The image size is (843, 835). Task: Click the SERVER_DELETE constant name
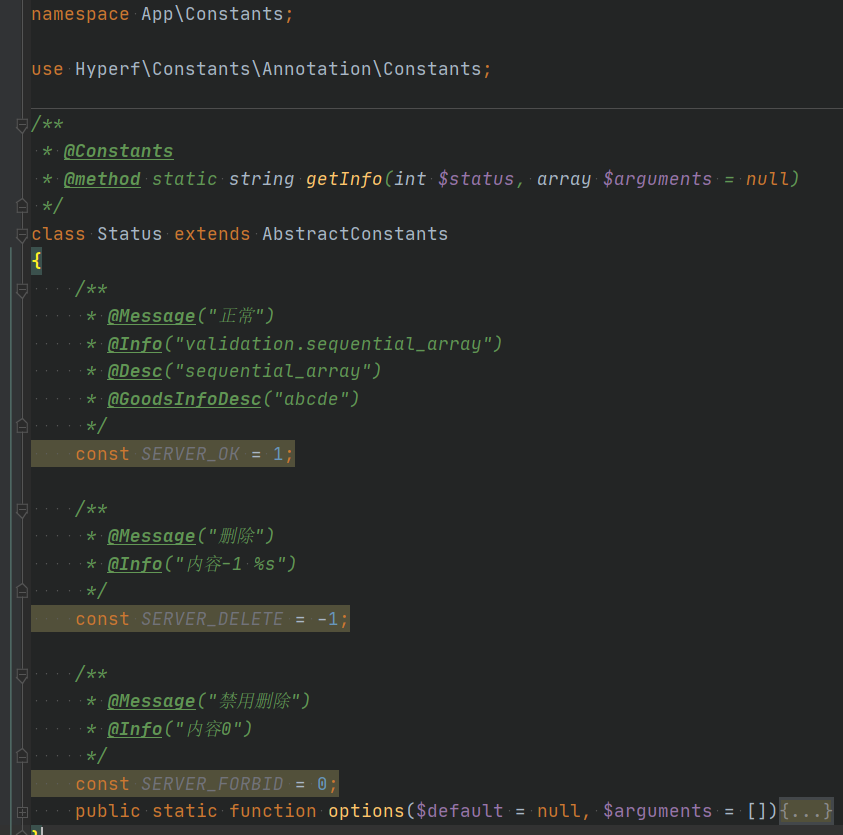[x=212, y=619]
